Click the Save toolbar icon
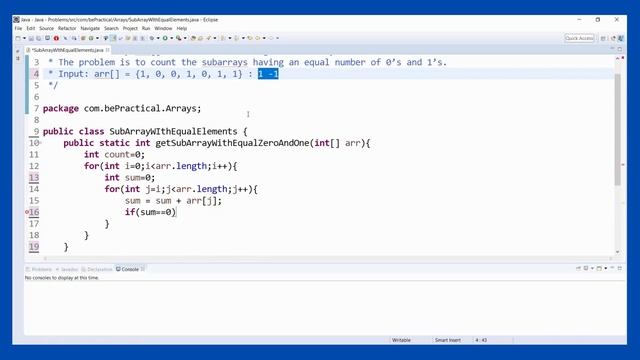Screen dimensions: 640x360 (x=31, y=38)
